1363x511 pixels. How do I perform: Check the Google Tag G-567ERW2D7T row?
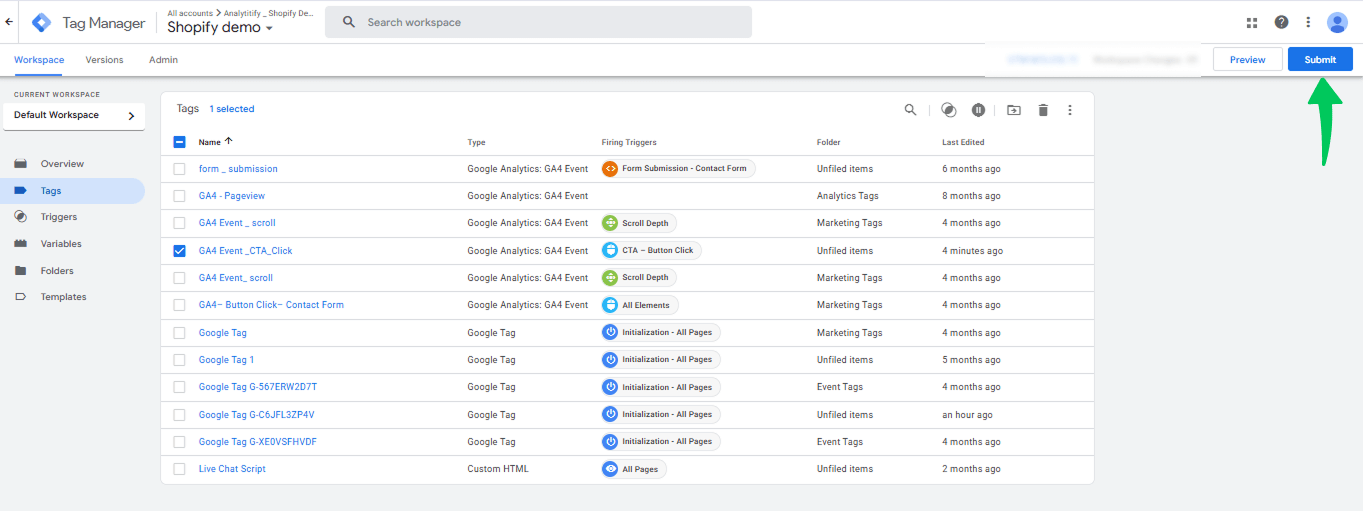[180, 387]
